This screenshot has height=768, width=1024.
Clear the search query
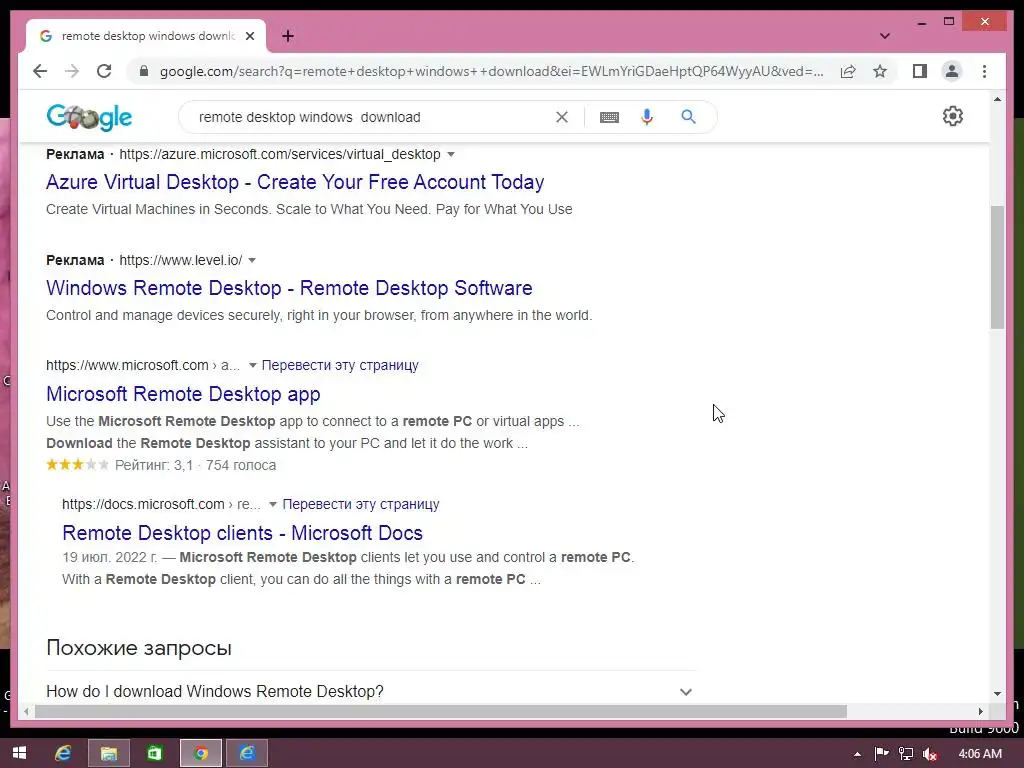(562, 117)
